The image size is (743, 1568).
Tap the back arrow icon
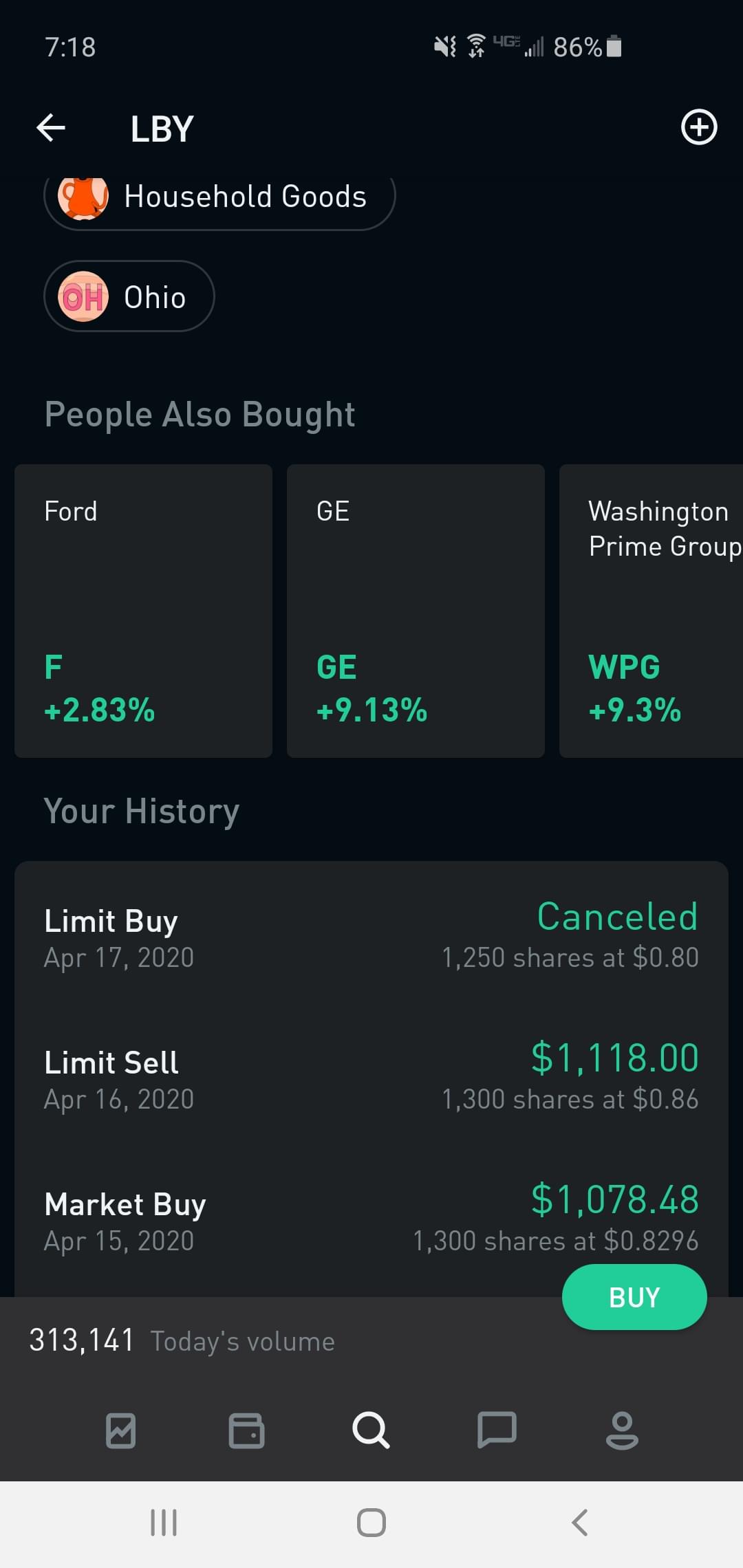coord(51,128)
